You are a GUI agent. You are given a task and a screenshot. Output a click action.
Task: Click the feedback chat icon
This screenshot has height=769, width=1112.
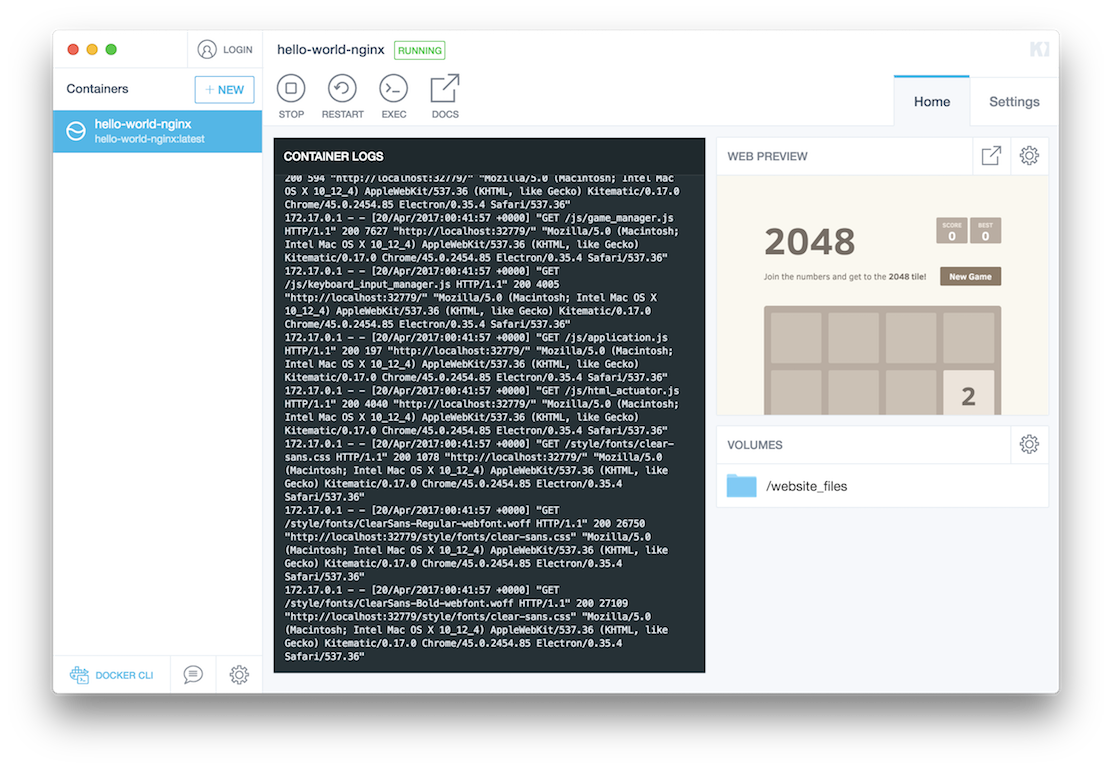point(192,675)
